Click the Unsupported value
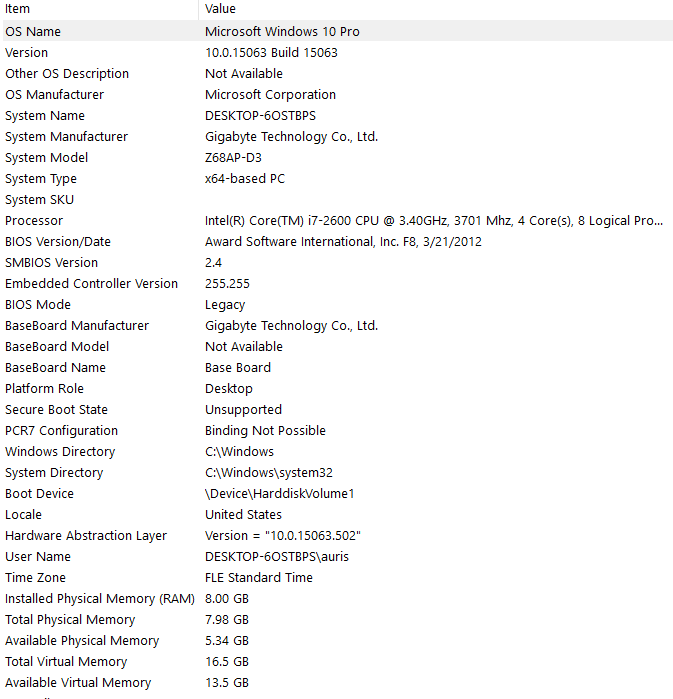Screen dimensions: 673x699 (243, 410)
